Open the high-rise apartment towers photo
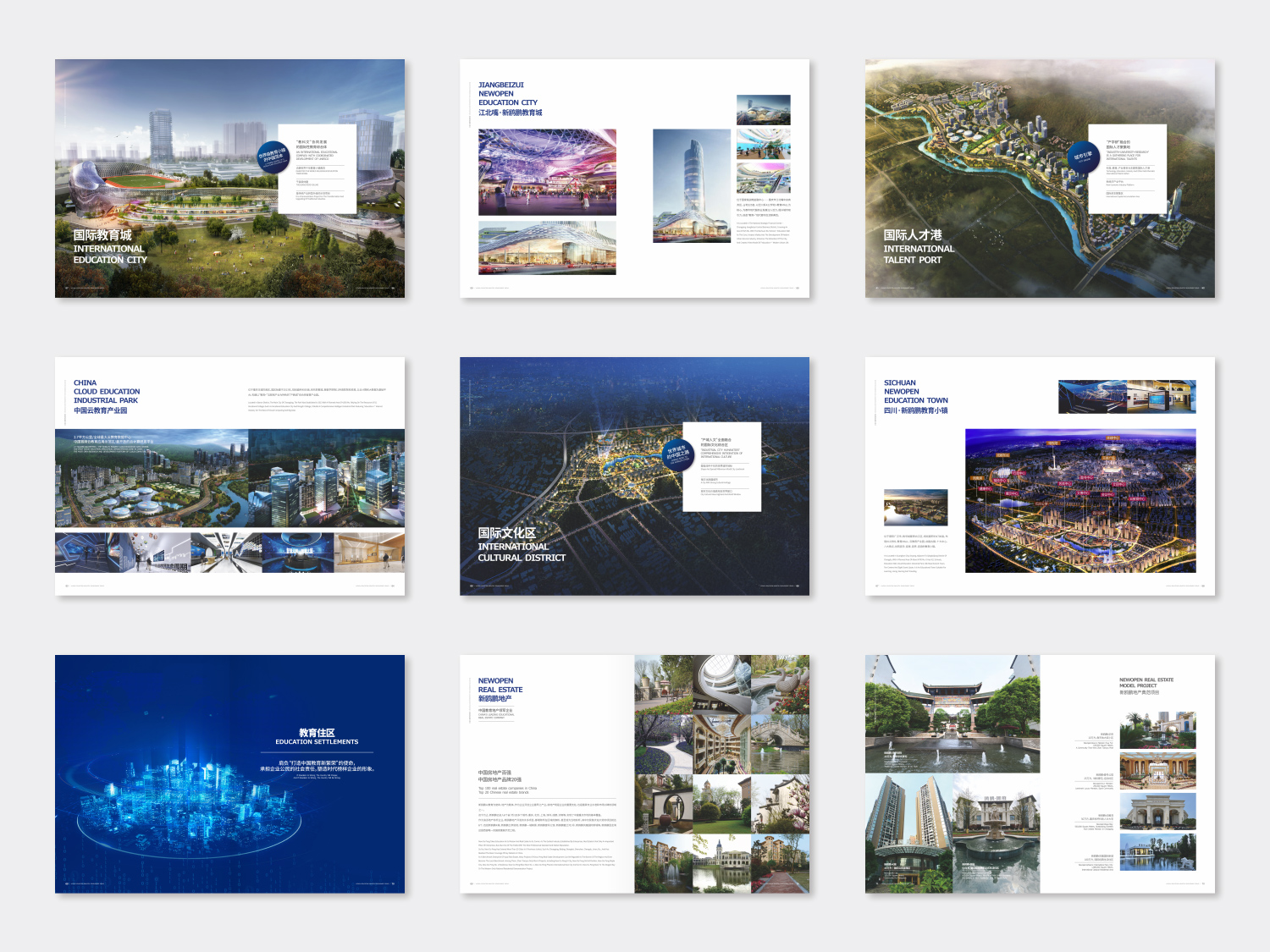This screenshot has height=952, width=1270. (908, 834)
